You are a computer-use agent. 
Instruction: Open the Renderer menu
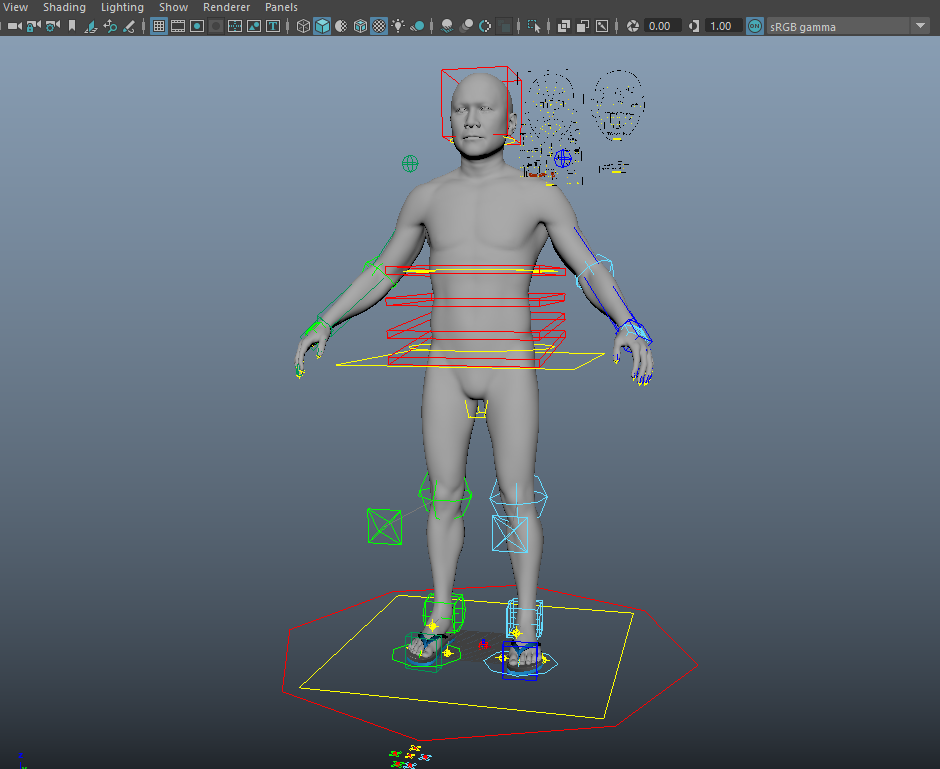226,7
